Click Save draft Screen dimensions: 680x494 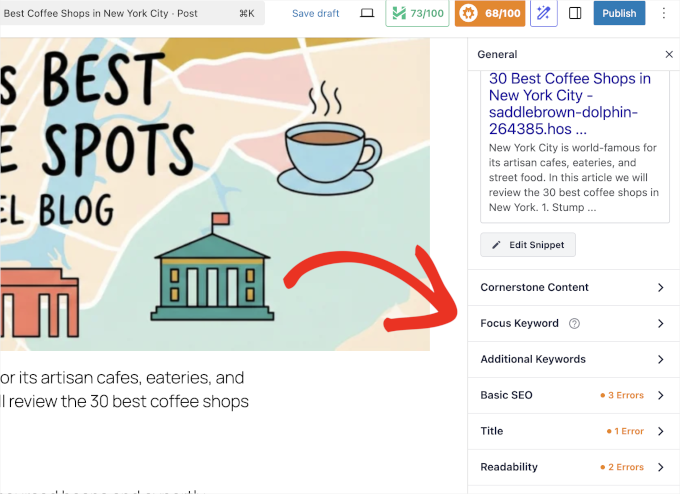tap(315, 14)
